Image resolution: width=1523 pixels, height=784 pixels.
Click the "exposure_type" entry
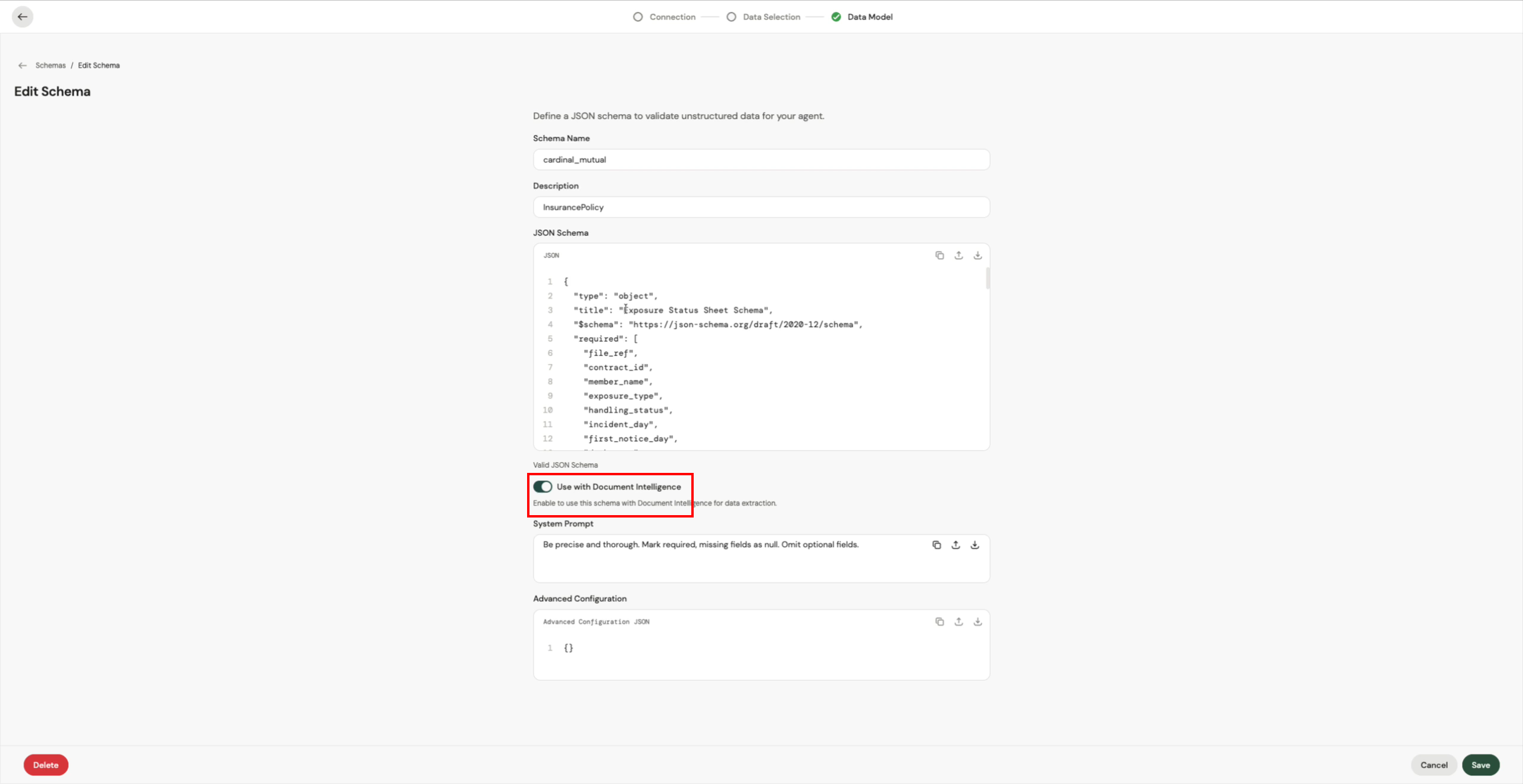pyautogui.click(x=623, y=396)
